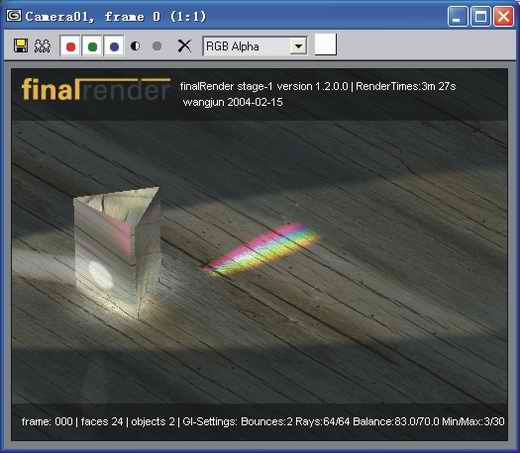
Task: Toggle the blue channel display
Action: [x=114, y=46]
